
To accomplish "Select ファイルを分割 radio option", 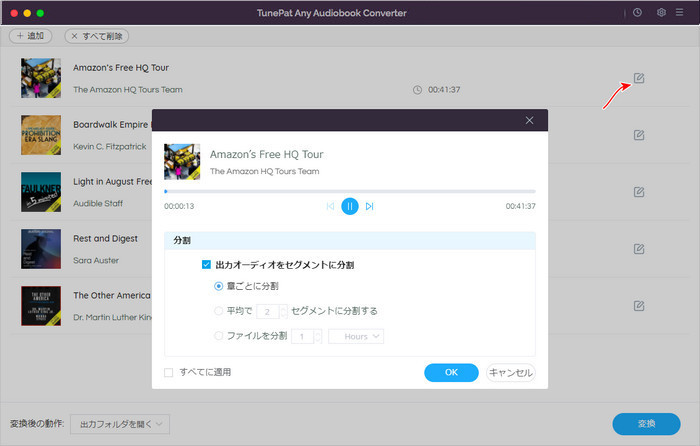I will pyautogui.click(x=218, y=336).
